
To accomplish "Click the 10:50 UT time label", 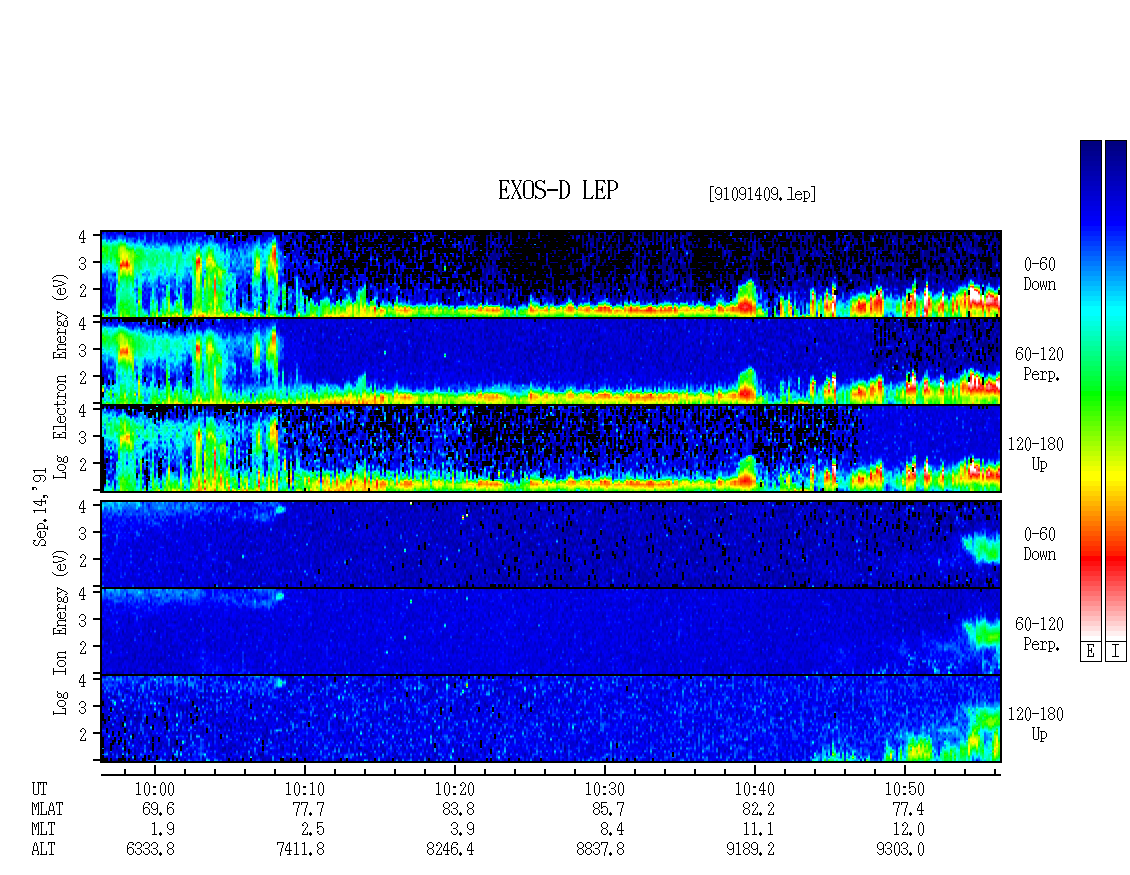I will 904,789.
